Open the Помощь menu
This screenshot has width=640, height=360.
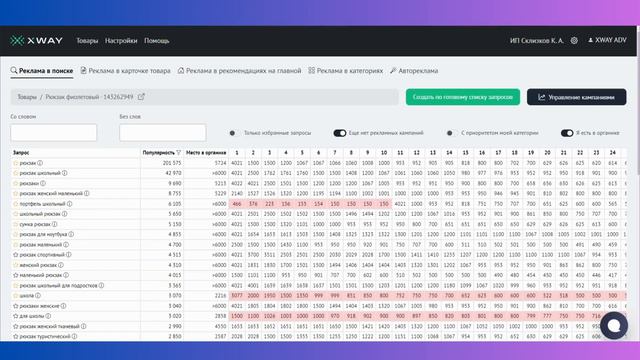point(156,41)
